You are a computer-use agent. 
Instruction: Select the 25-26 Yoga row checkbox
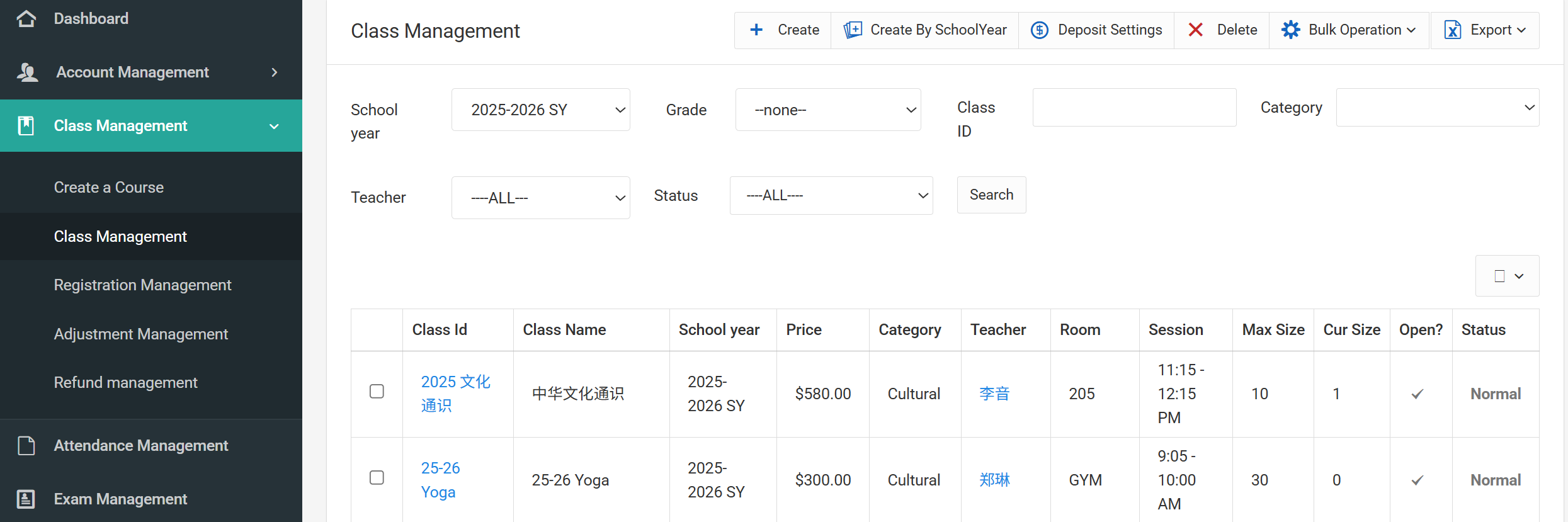point(377,478)
